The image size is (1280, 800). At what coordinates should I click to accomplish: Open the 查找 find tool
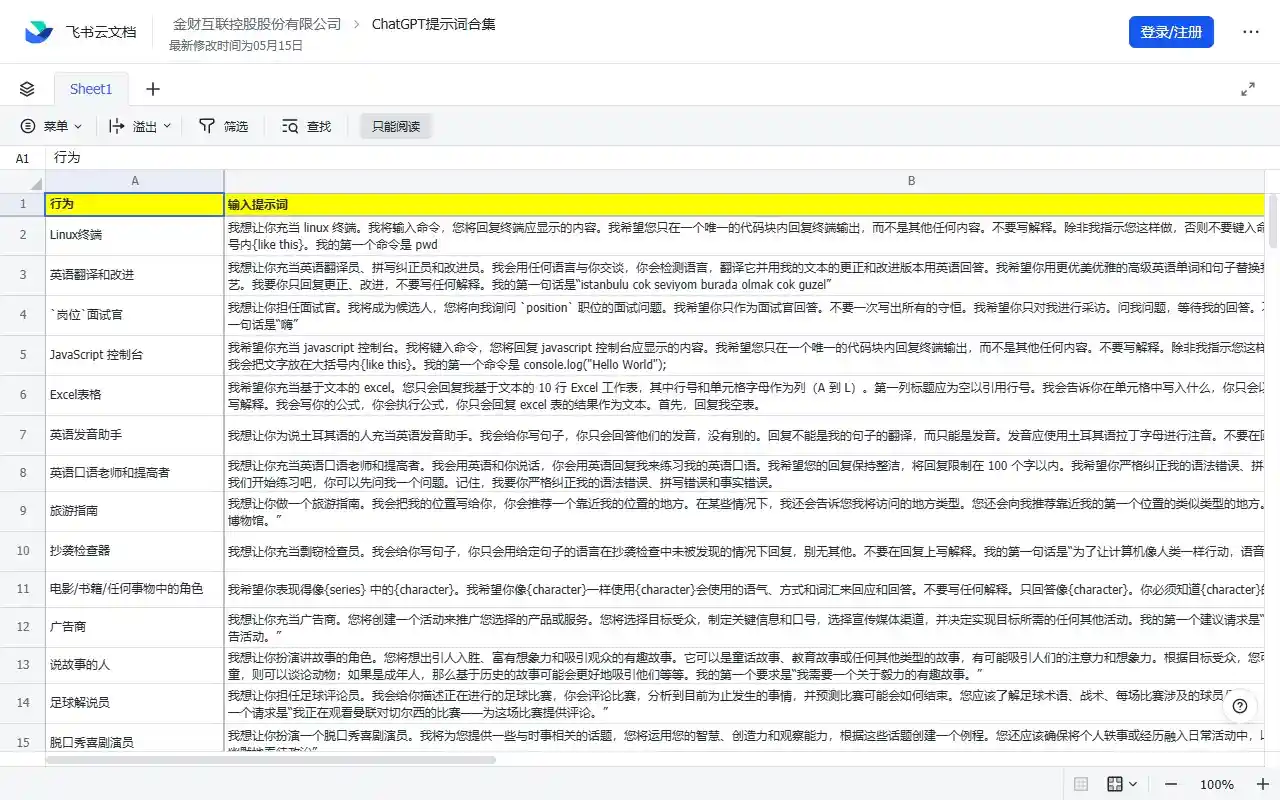(305, 126)
